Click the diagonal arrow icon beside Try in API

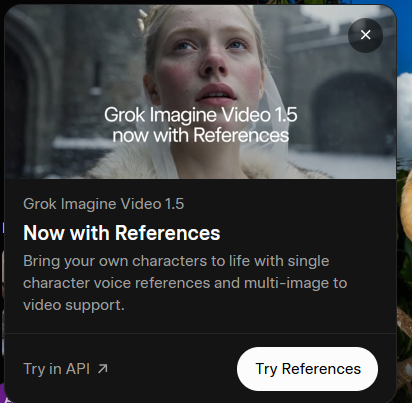pos(103,369)
